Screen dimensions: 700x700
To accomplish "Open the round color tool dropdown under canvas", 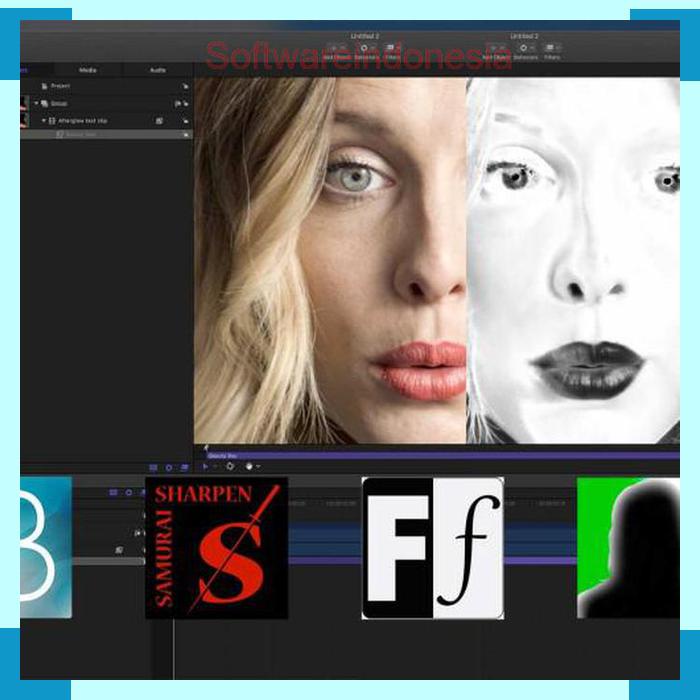I will pyautogui.click(x=252, y=467).
